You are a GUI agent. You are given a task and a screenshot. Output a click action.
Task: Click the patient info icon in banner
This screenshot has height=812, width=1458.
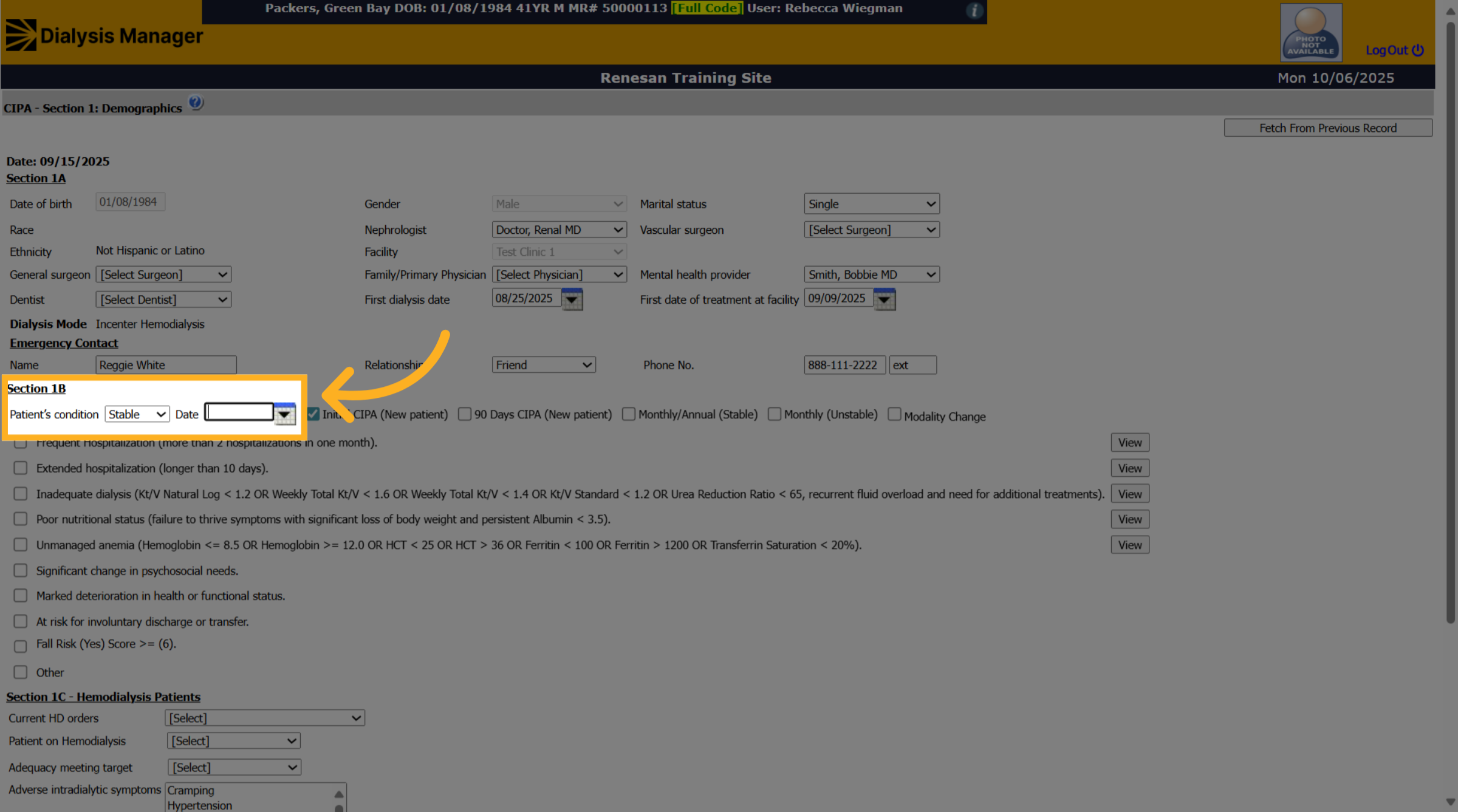tap(974, 10)
